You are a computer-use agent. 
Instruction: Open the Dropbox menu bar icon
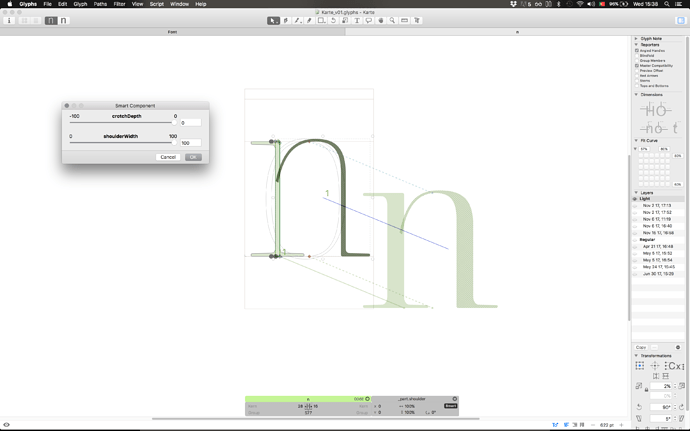pos(513,4)
